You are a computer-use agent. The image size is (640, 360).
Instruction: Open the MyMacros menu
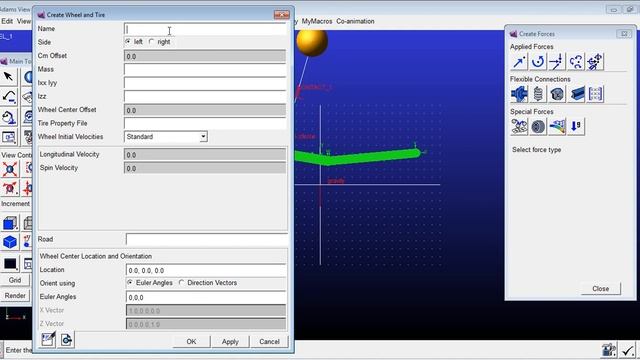click(x=317, y=21)
